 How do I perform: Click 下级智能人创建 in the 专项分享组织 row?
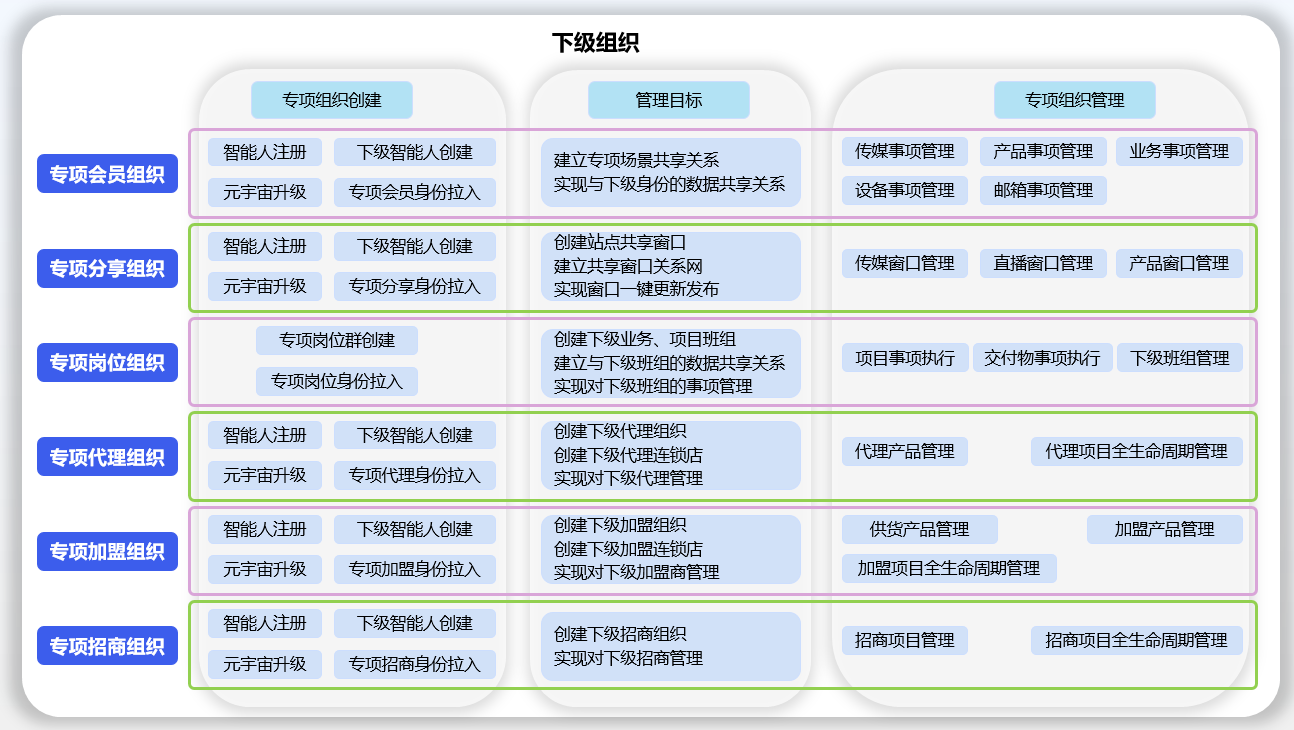(x=415, y=246)
